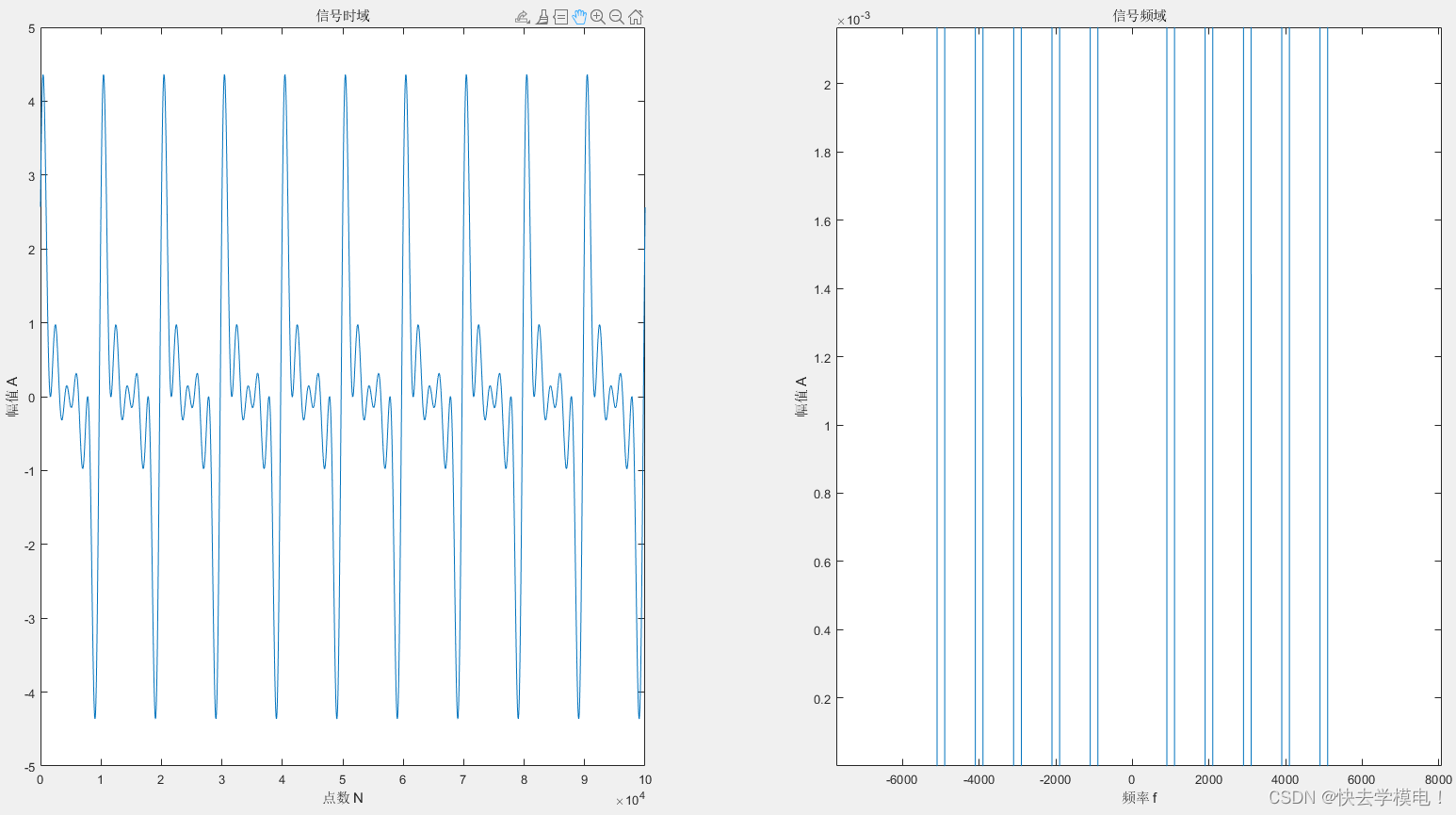Viewport: 1456px width, 815px height.
Task: Toggle the pan hand tool
Action: (x=579, y=17)
